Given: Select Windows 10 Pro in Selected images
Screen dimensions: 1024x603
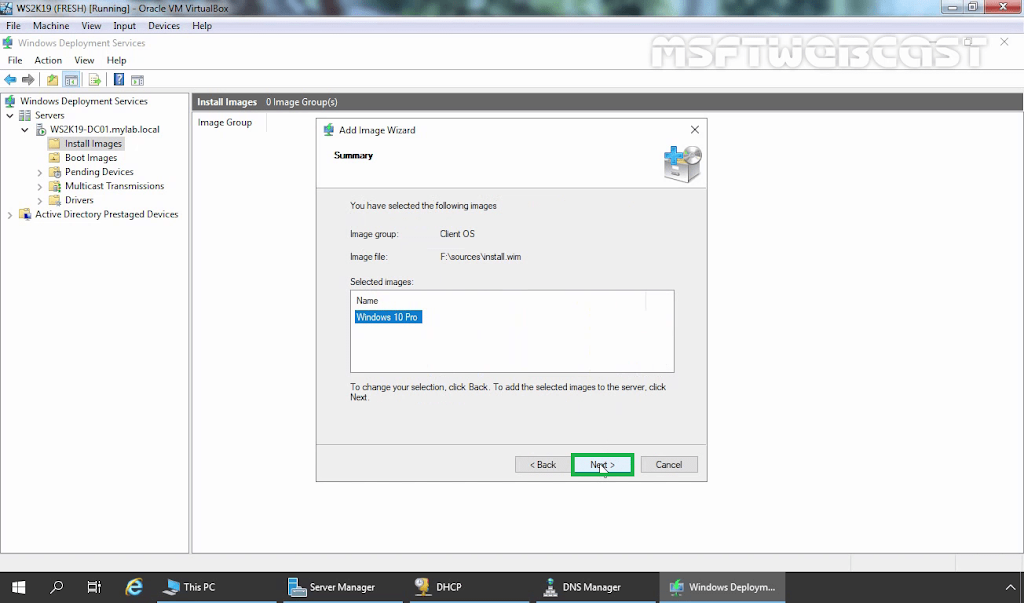Looking at the screenshot, I should click(388, 317).
